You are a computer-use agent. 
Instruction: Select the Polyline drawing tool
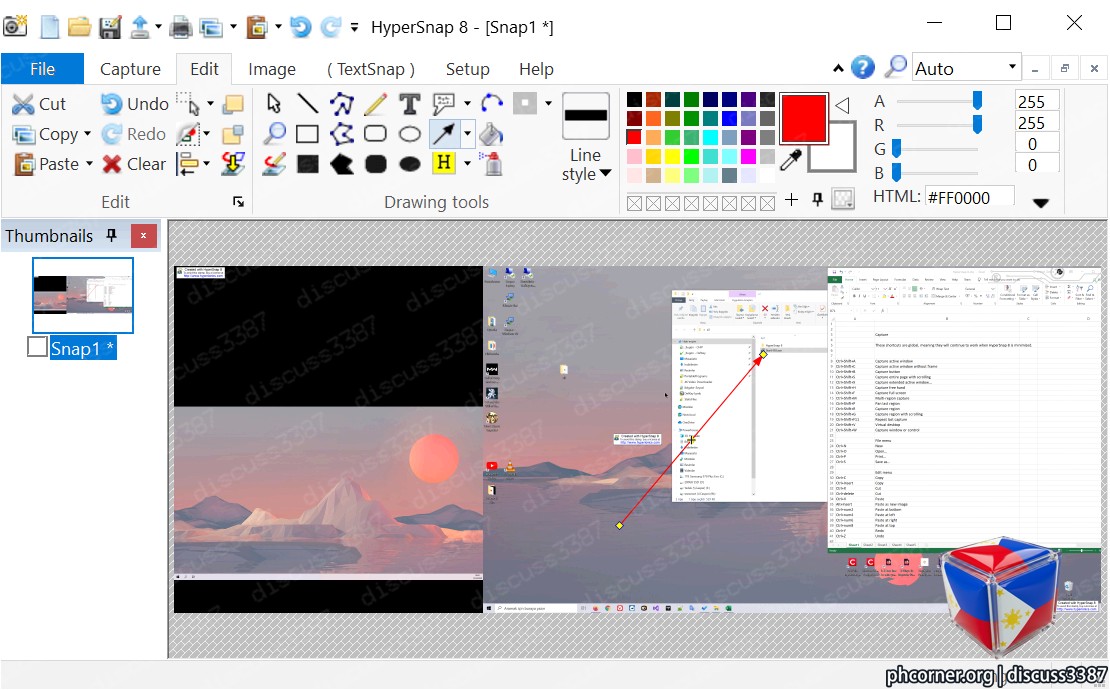[341, 103]
